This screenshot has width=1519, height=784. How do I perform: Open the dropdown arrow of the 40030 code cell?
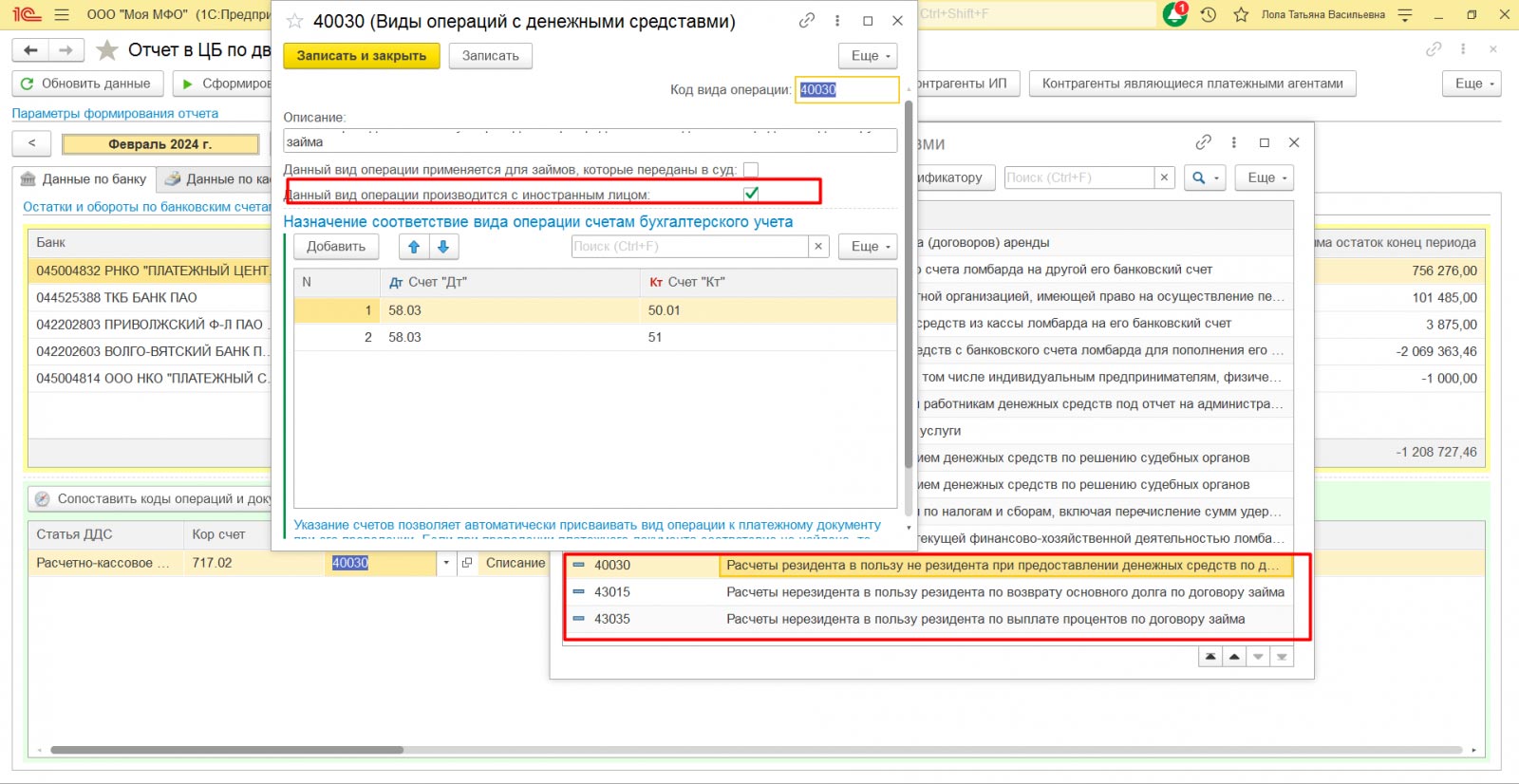[446, 563]
